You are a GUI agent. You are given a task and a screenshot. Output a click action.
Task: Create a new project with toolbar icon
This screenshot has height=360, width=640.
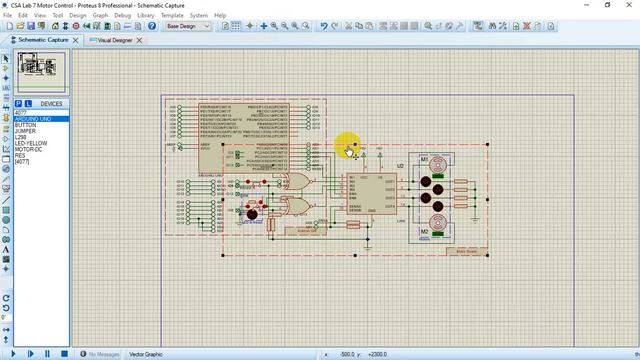coord(10,26)
